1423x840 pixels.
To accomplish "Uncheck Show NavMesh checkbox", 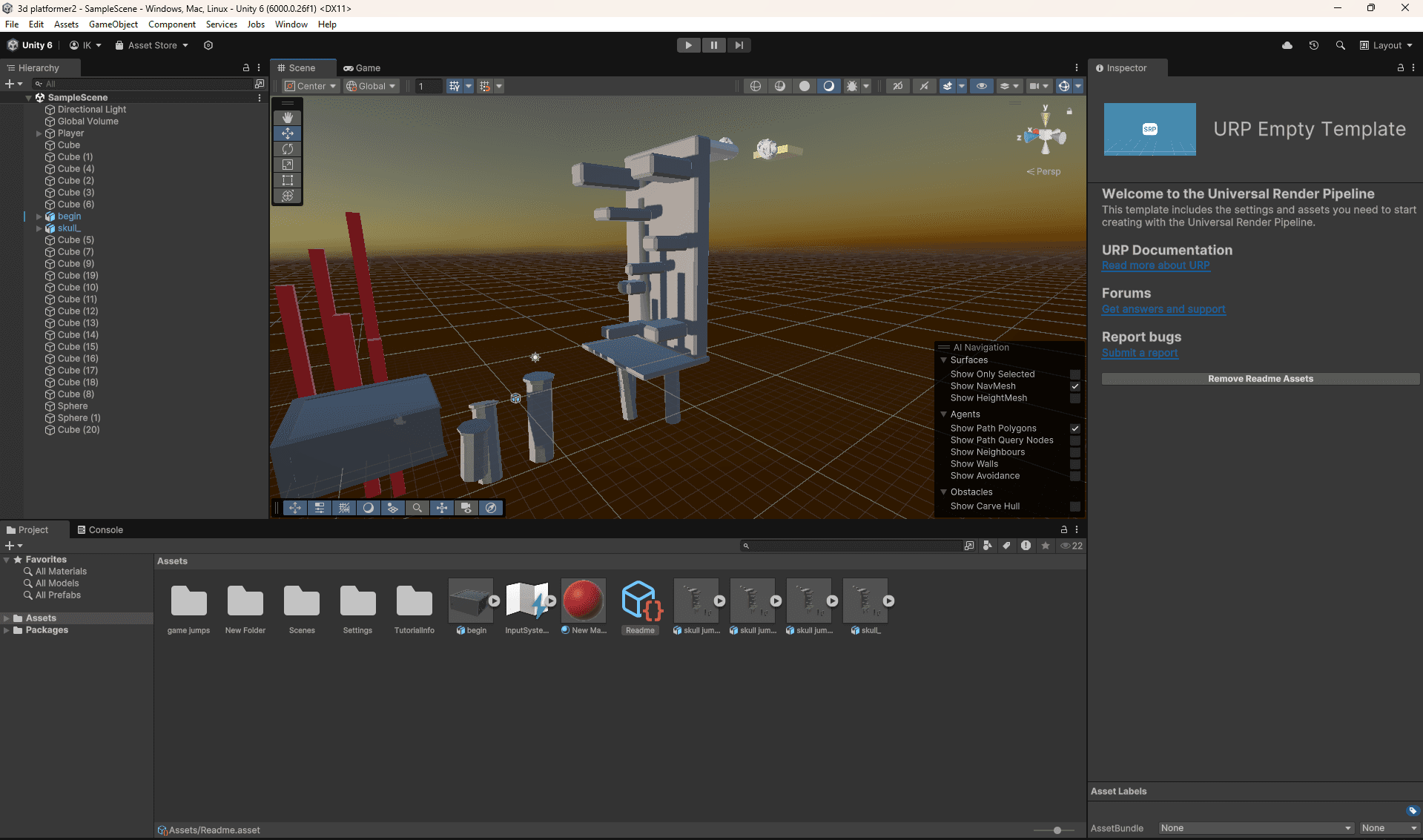I will [1074, 386].
